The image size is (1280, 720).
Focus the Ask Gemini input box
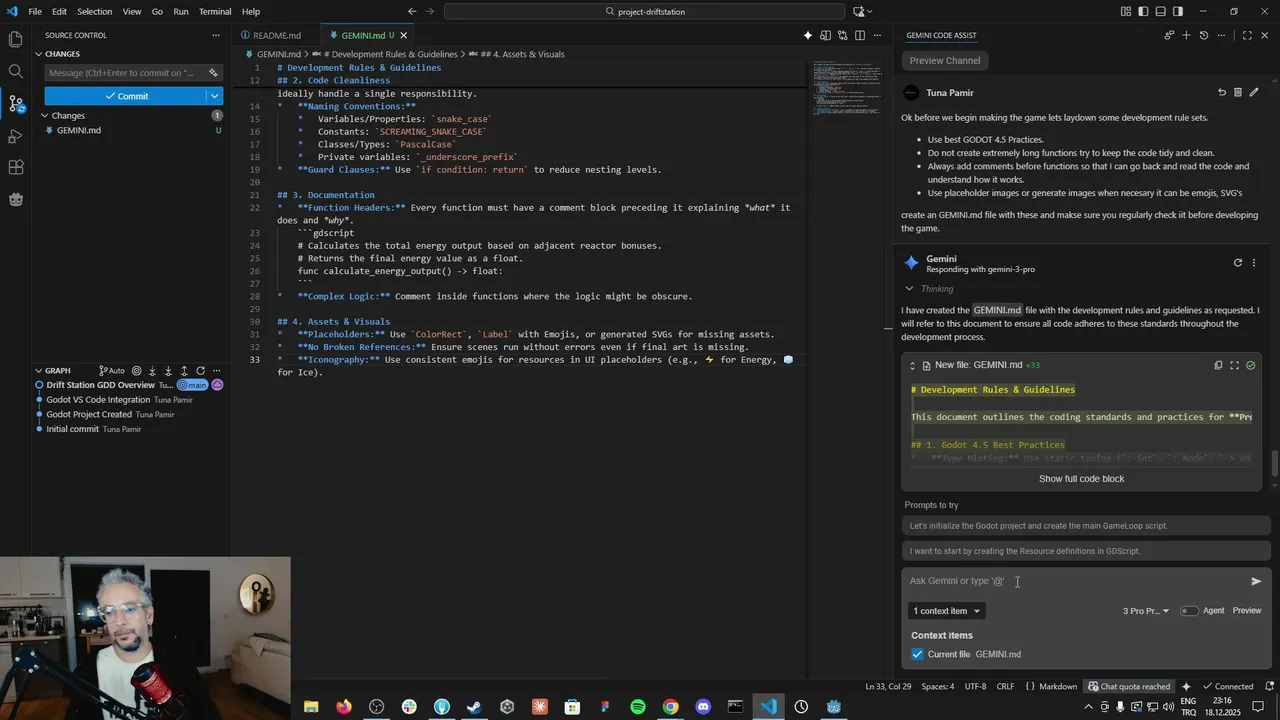[x=1075, y=581]
